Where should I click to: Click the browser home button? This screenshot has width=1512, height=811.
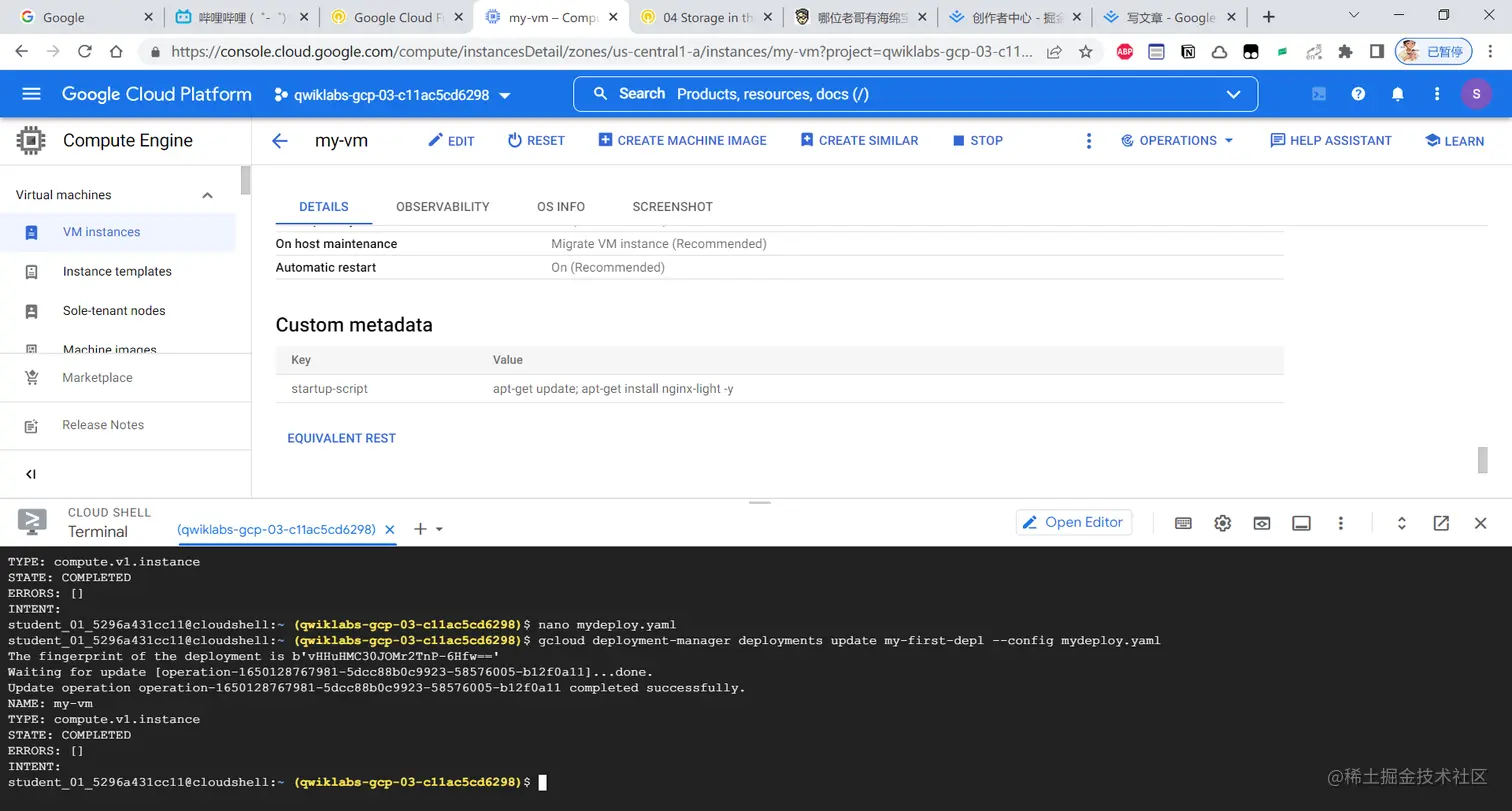click(116, 52)
